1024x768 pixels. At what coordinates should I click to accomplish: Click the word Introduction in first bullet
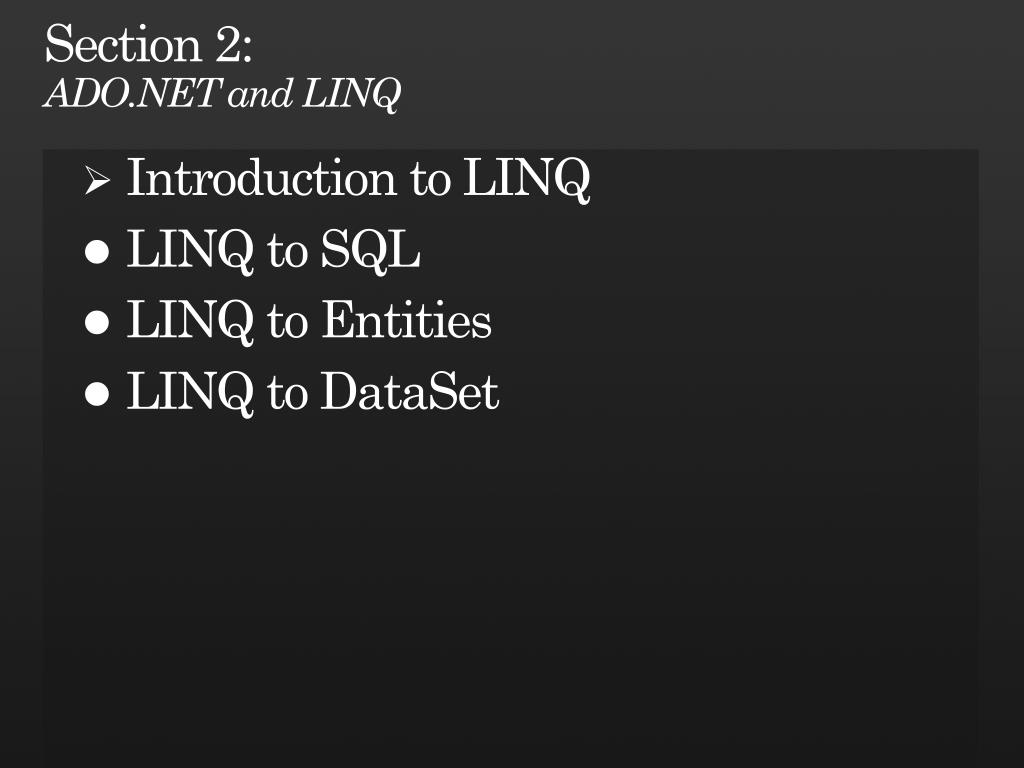click(261, 177)
